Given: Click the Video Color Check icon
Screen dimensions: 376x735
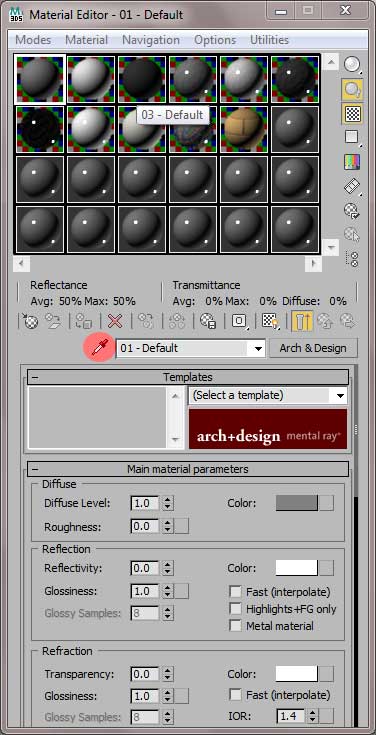Looking at the screenshot, I should coord(352,162).
